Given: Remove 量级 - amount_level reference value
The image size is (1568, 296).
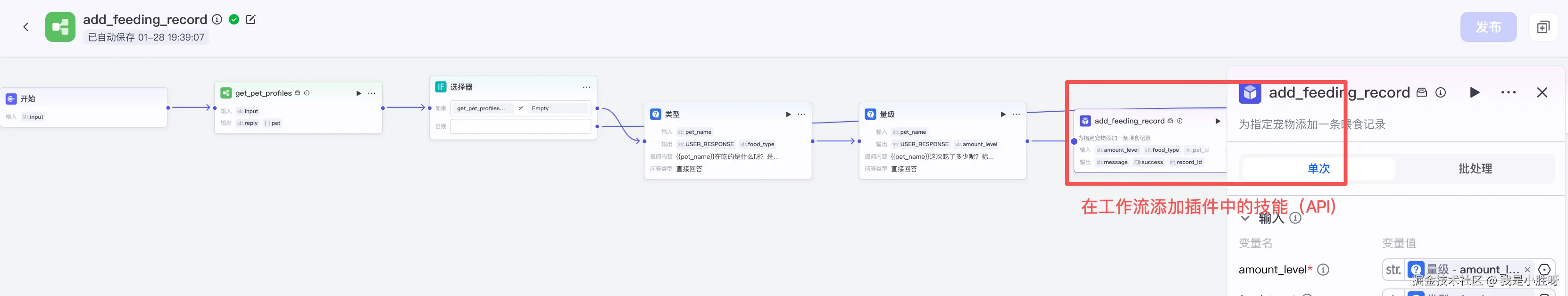Looking at the screenshot, I should tap(1527, 270).
